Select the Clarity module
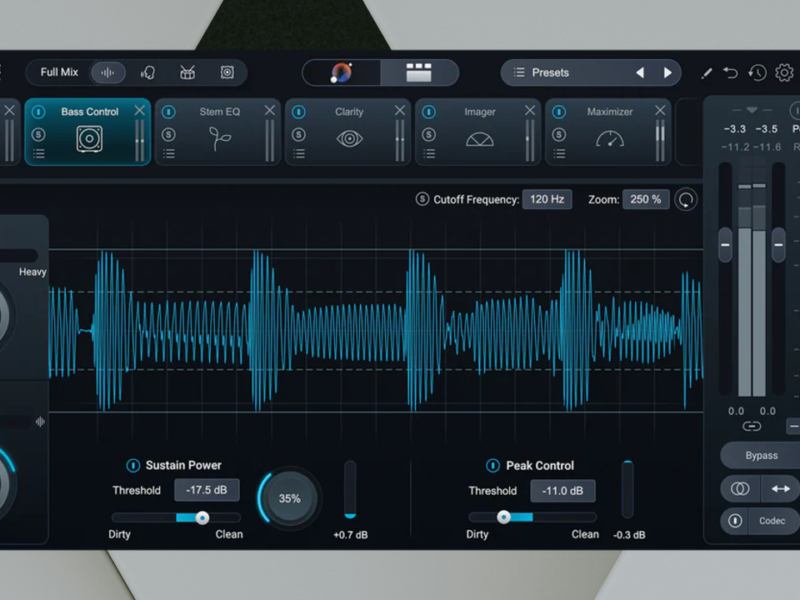This screenshot has height=600, width=800. point(348,132)
